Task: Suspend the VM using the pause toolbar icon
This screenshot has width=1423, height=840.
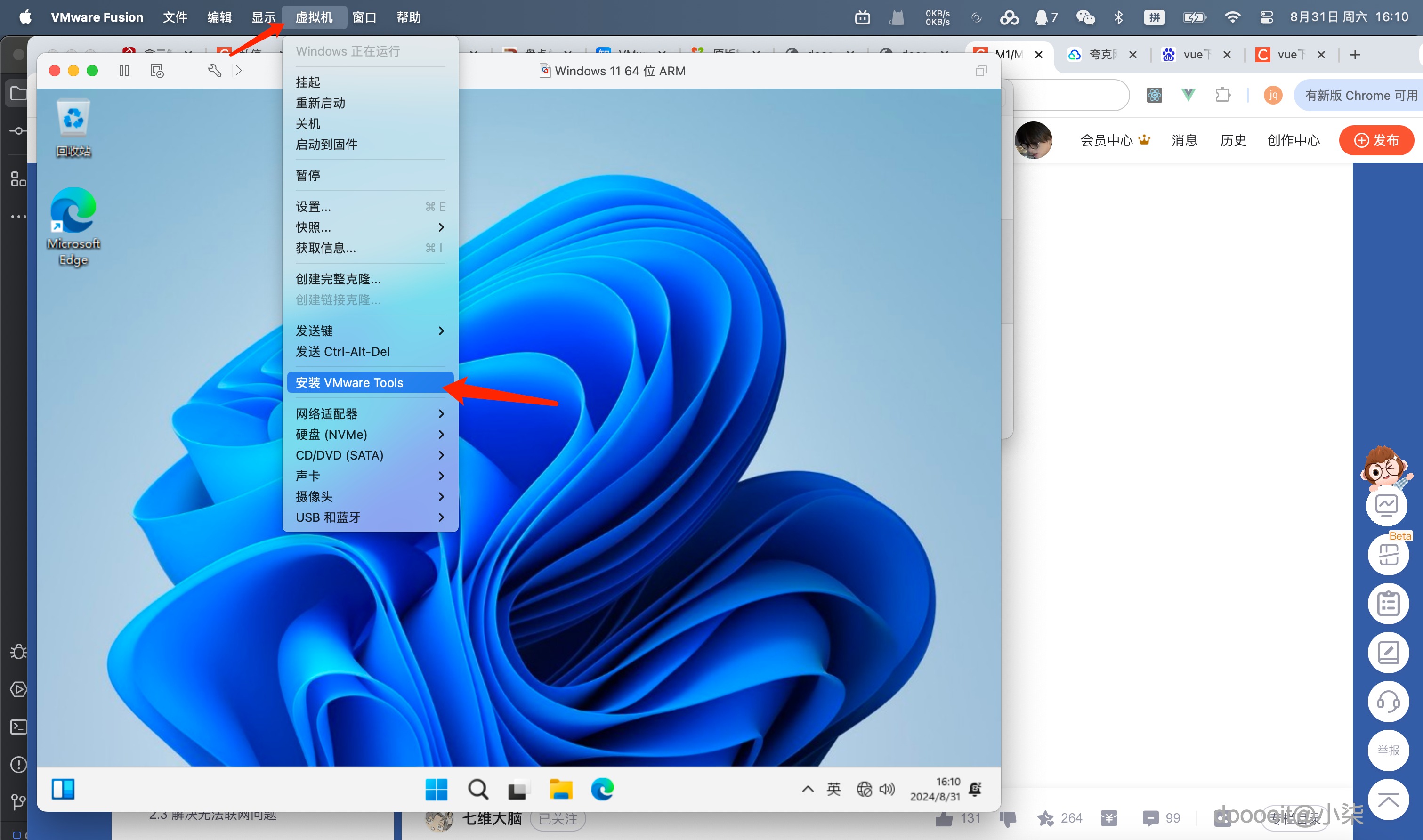Action: tap(124, 70)
